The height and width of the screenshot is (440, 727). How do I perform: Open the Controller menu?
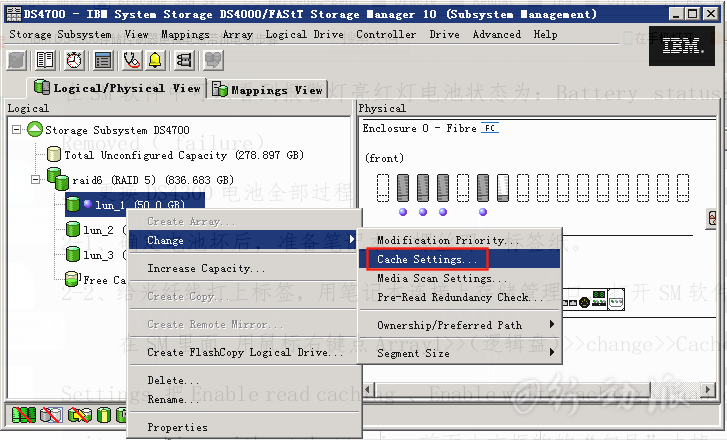(386, 34)
